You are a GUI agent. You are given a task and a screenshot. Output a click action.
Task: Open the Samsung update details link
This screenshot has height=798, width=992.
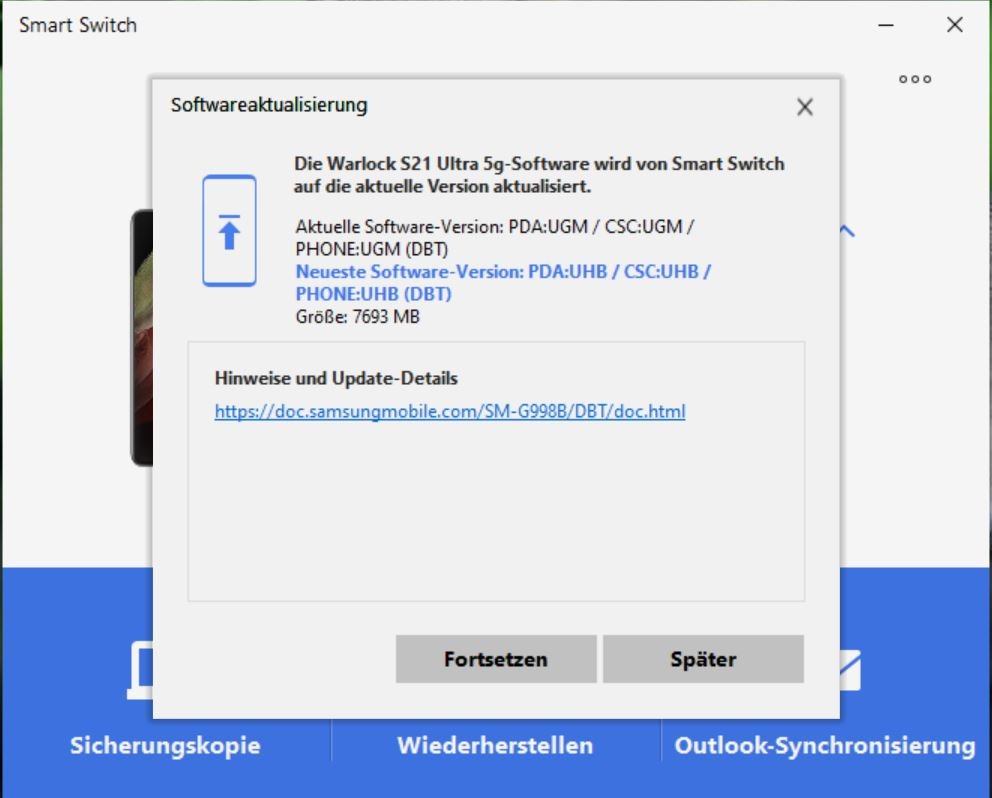[x=450, y=411]
